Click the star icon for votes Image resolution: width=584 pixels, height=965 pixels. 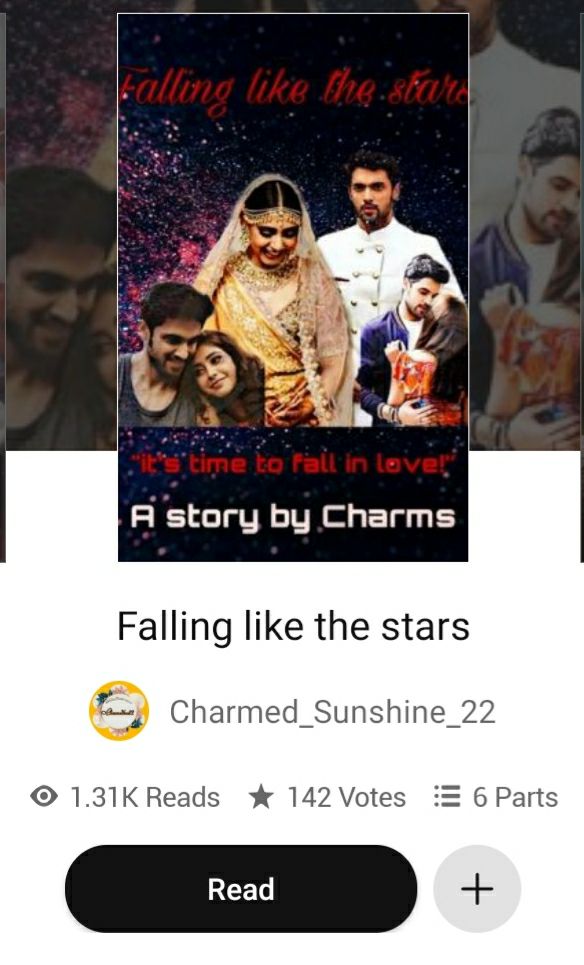pyautogui.click(x=261, y=797)
